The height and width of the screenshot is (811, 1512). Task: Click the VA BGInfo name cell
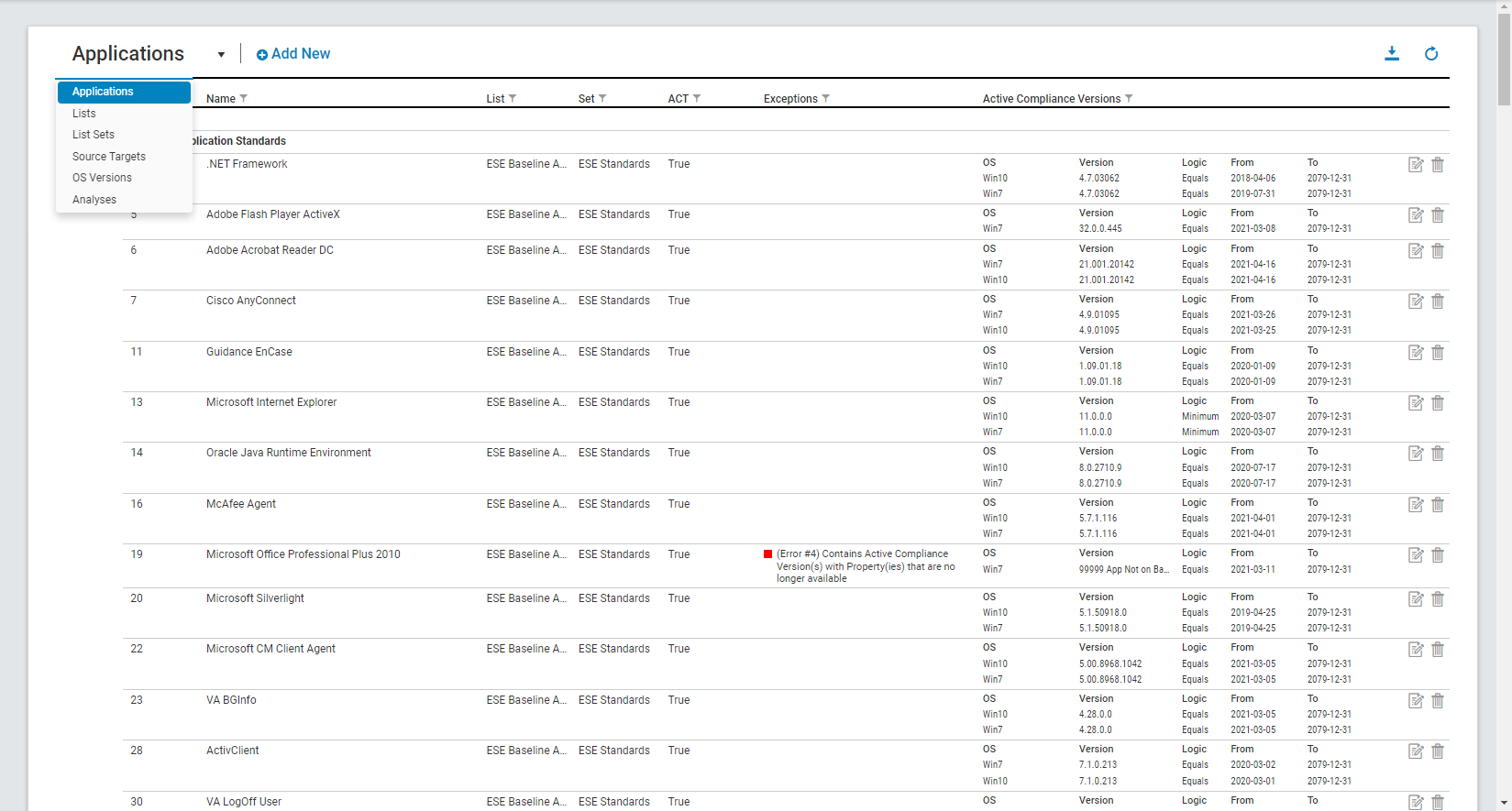click(231, 700)
